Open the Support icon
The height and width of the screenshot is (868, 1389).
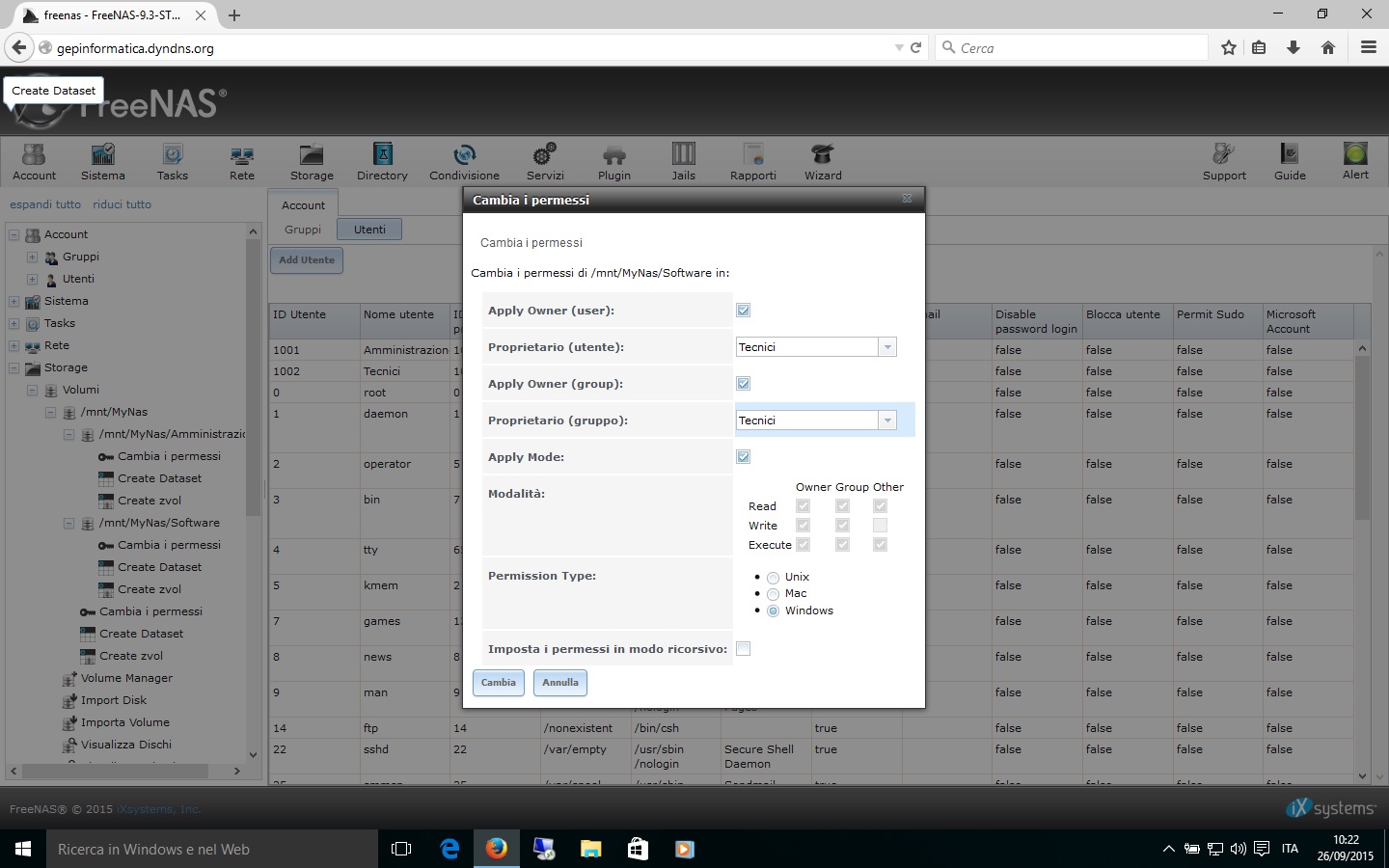click(1224, 161)
